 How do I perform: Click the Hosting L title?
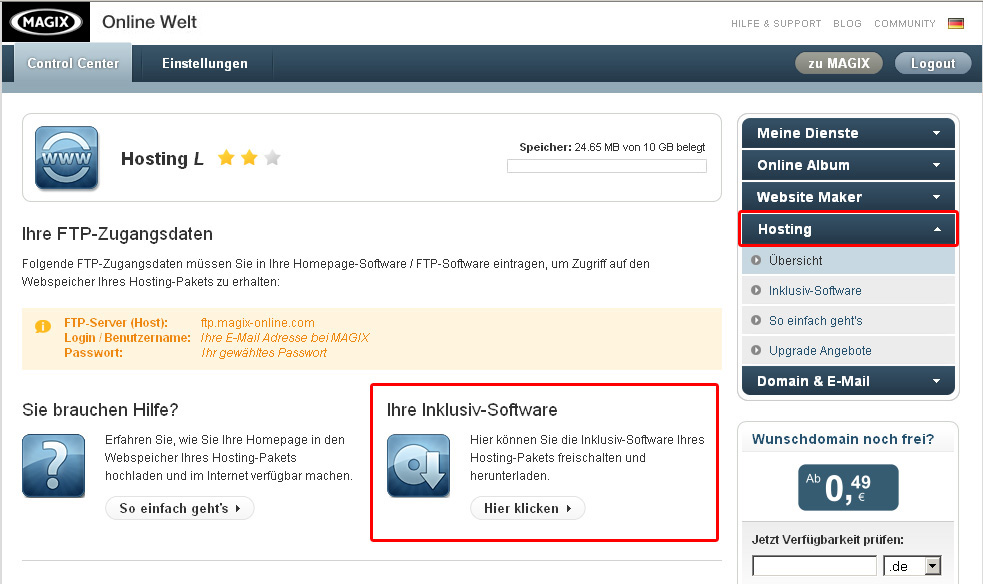point(162,159)
